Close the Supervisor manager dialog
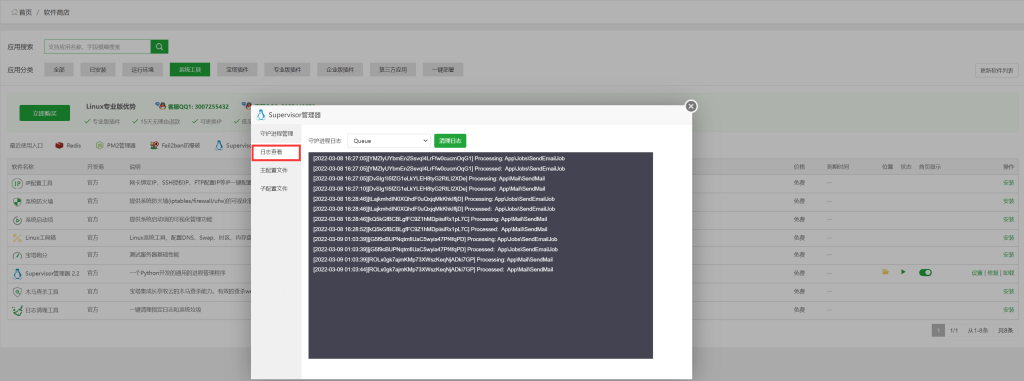Viewport: 1024px width, 381px height. (691, 106)
